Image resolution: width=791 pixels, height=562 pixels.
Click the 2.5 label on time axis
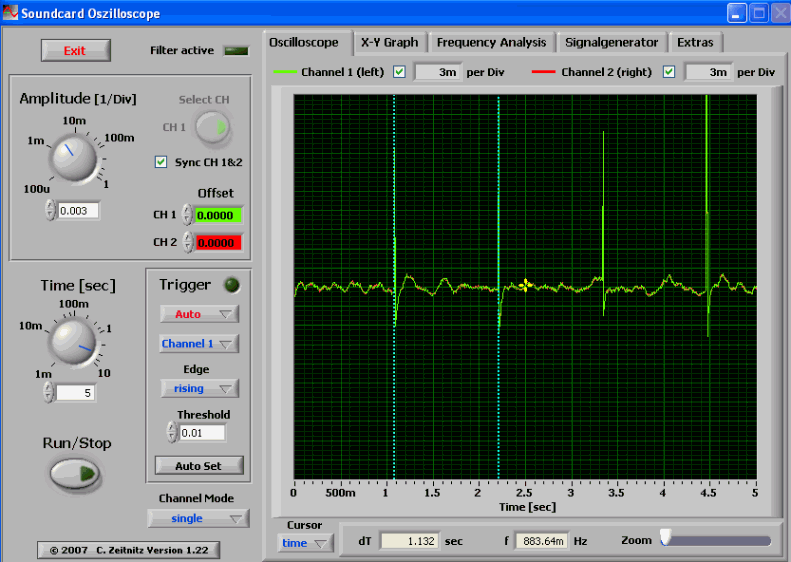[524, 493]
